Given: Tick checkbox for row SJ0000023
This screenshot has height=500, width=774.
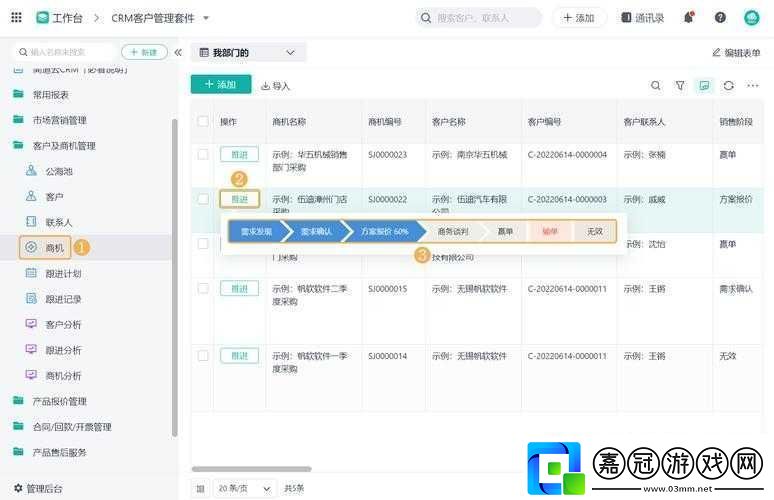Looking at the screenshot, I should (203, 154).
